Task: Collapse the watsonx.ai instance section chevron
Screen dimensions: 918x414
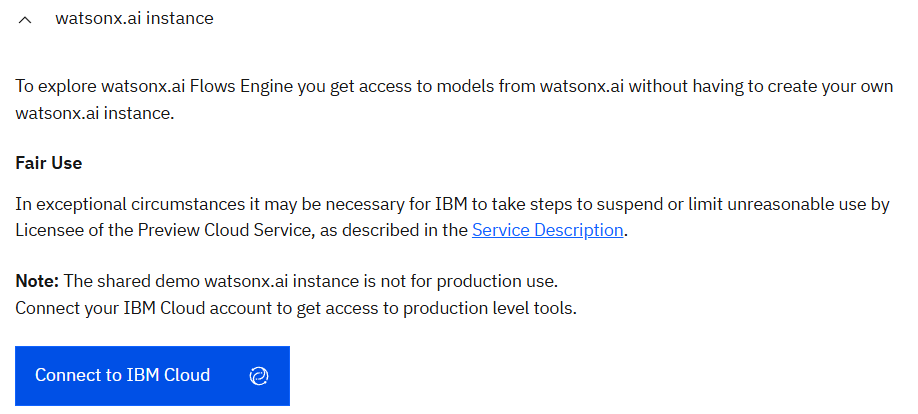Action: click(x=26, y=19)
